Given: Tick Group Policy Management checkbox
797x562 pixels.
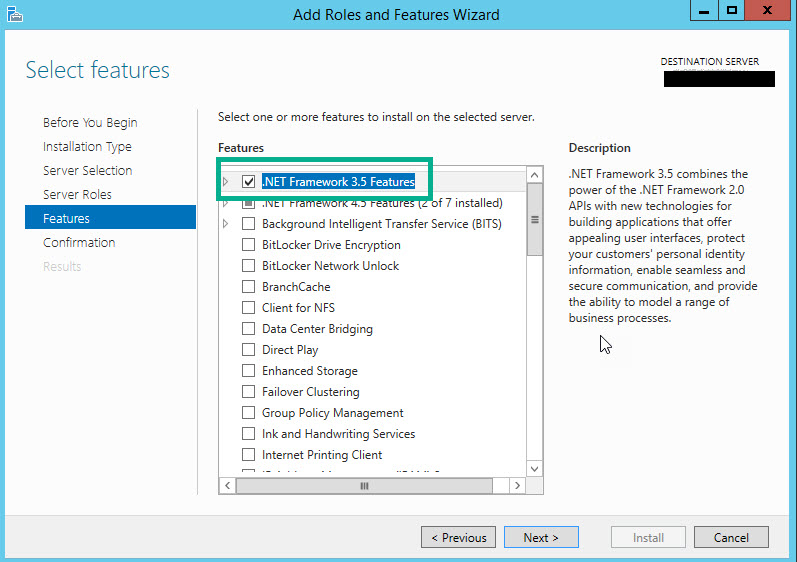Looking at the screenshot, I should (x=248, y=413).
